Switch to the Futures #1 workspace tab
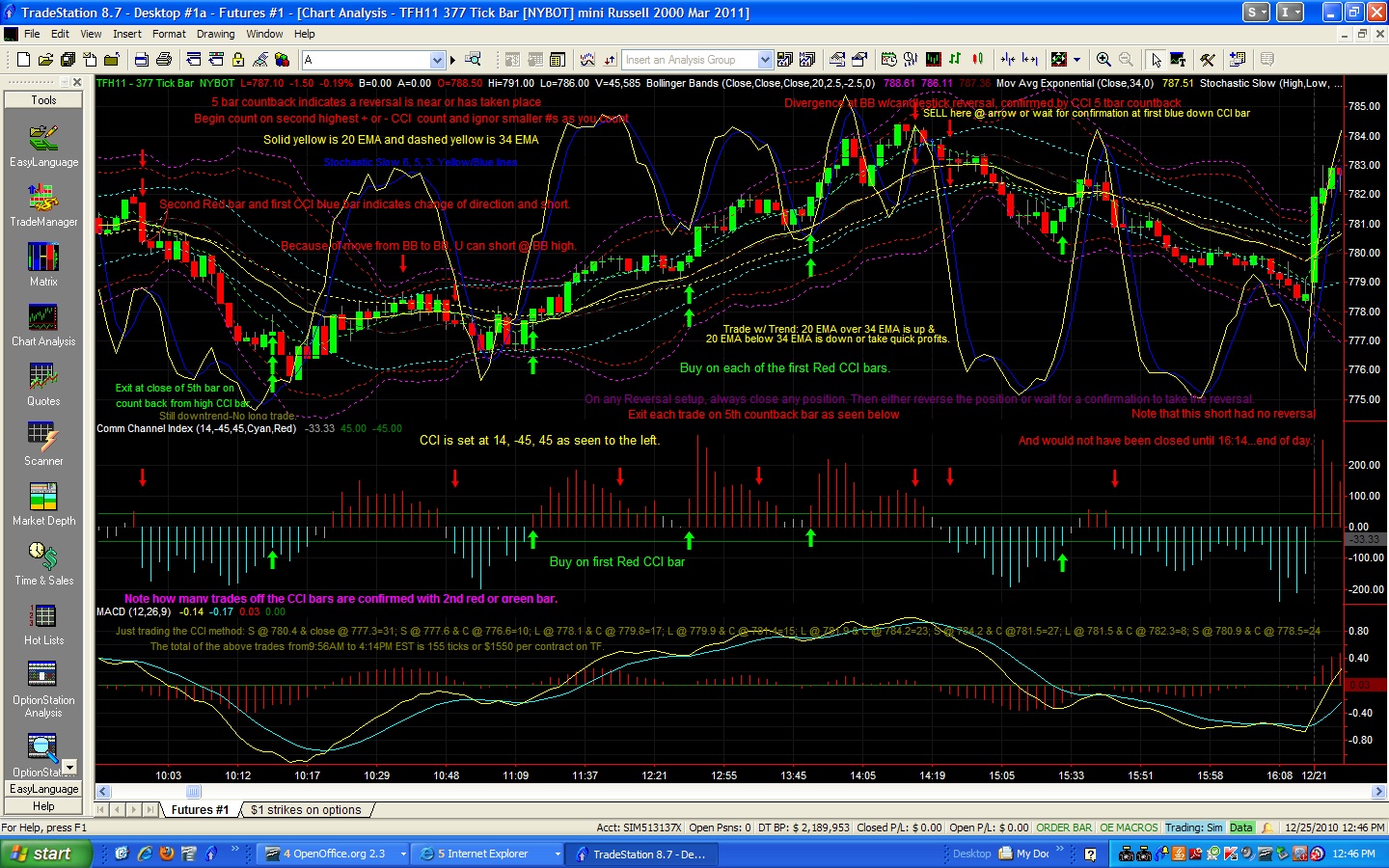1389x868 pixels. (x=200, y=810)
